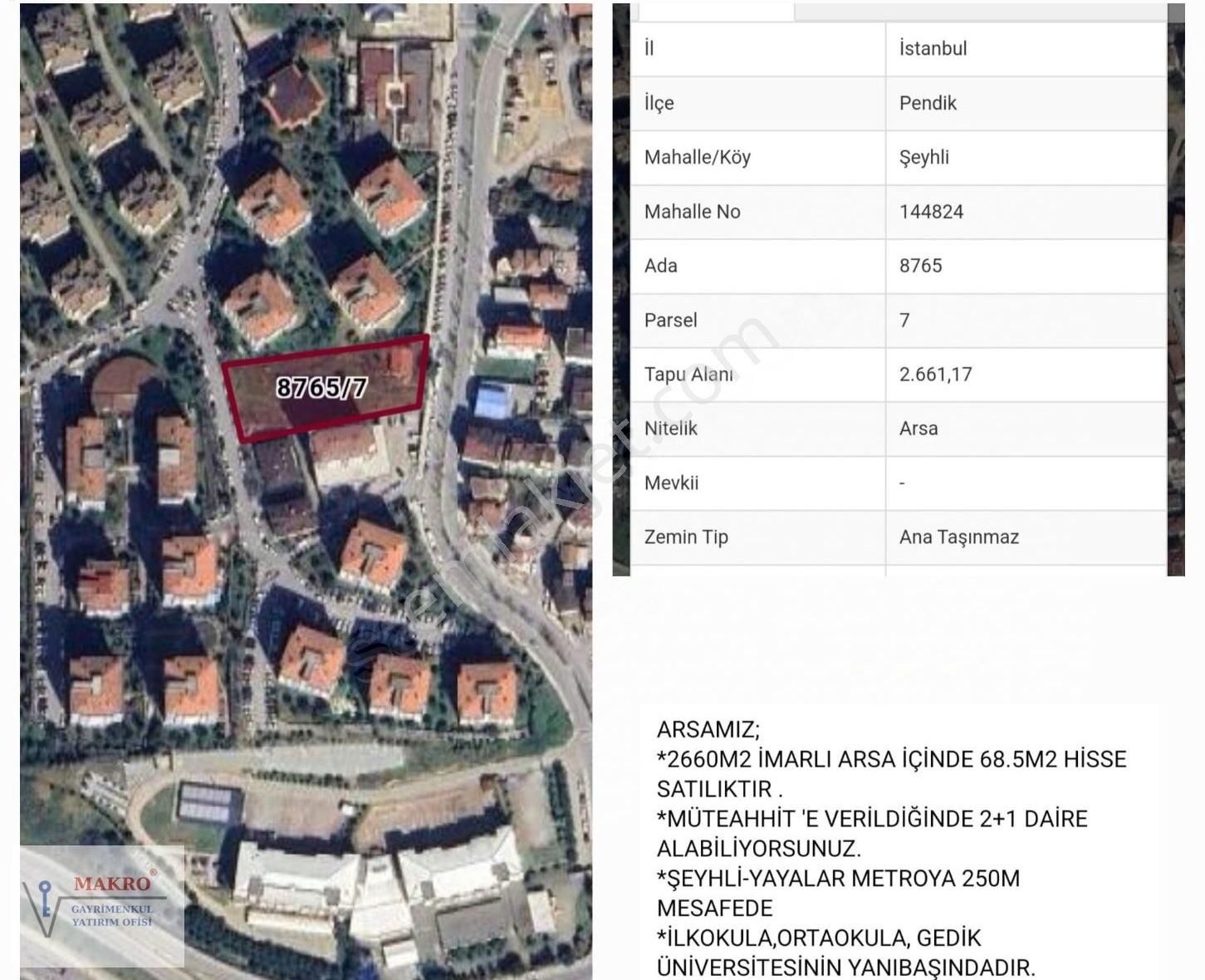Select the Şeyhli value
Viewport: 1205px width, 980px height.
click(923, 157)
